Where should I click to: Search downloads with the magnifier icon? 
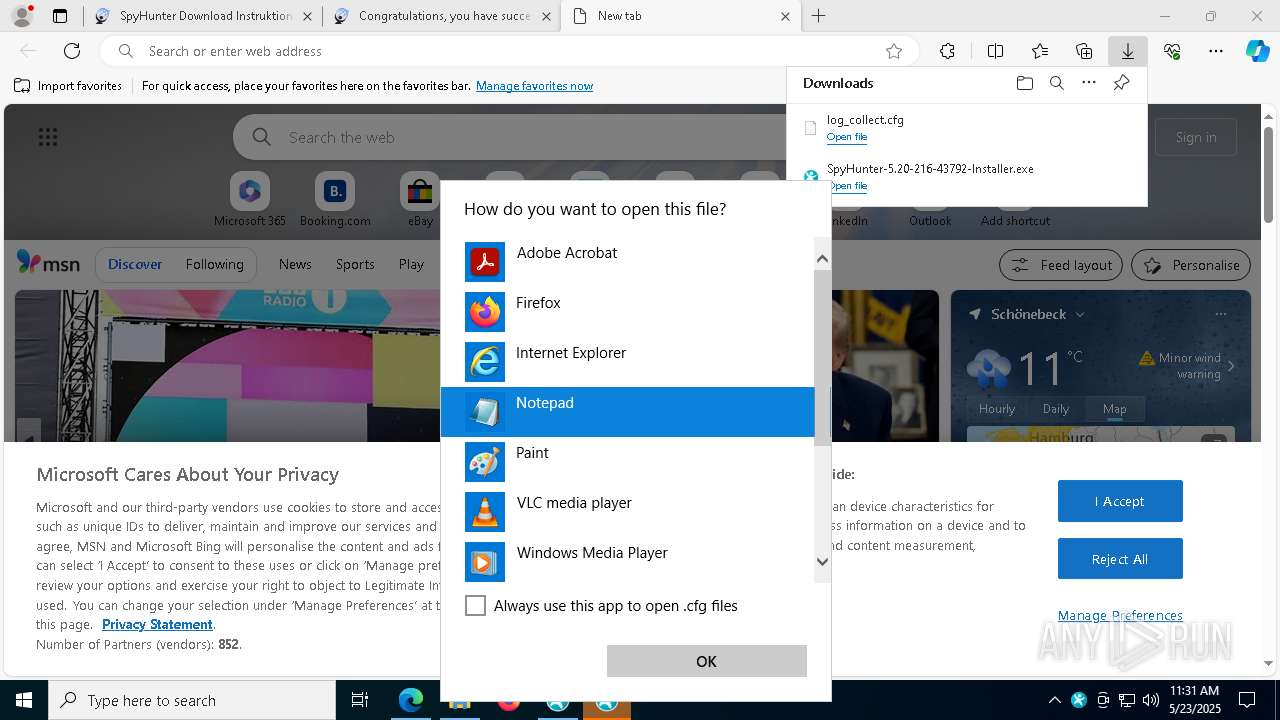coord(1056,83)
